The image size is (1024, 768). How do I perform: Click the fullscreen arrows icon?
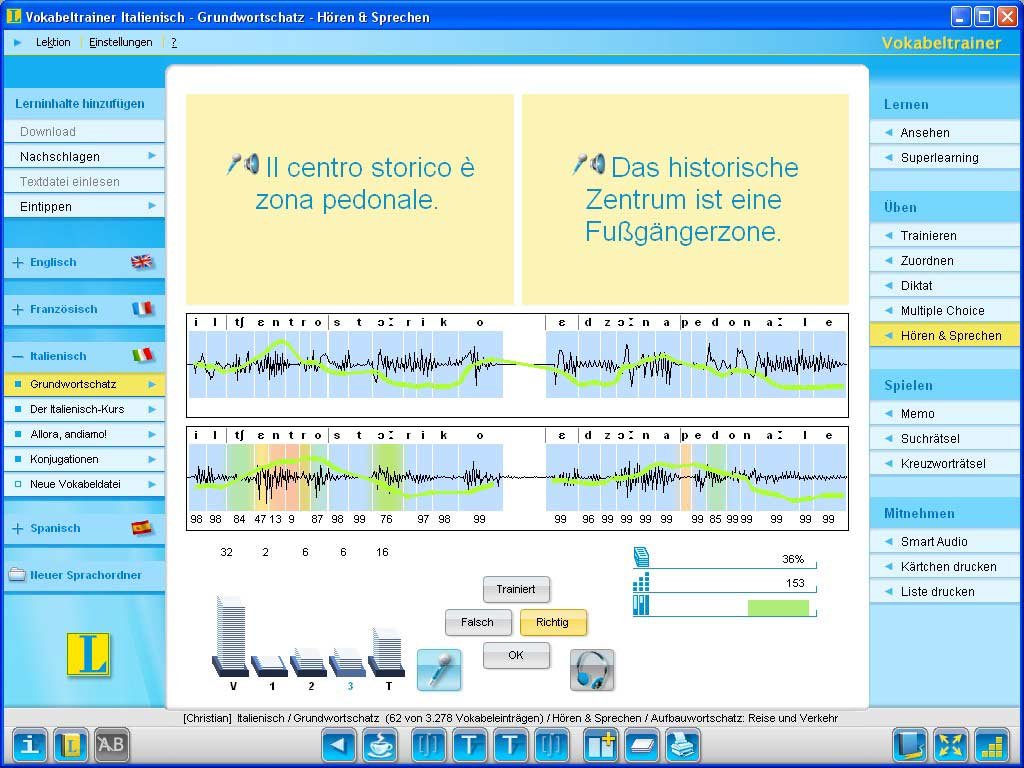click(951, 745)
